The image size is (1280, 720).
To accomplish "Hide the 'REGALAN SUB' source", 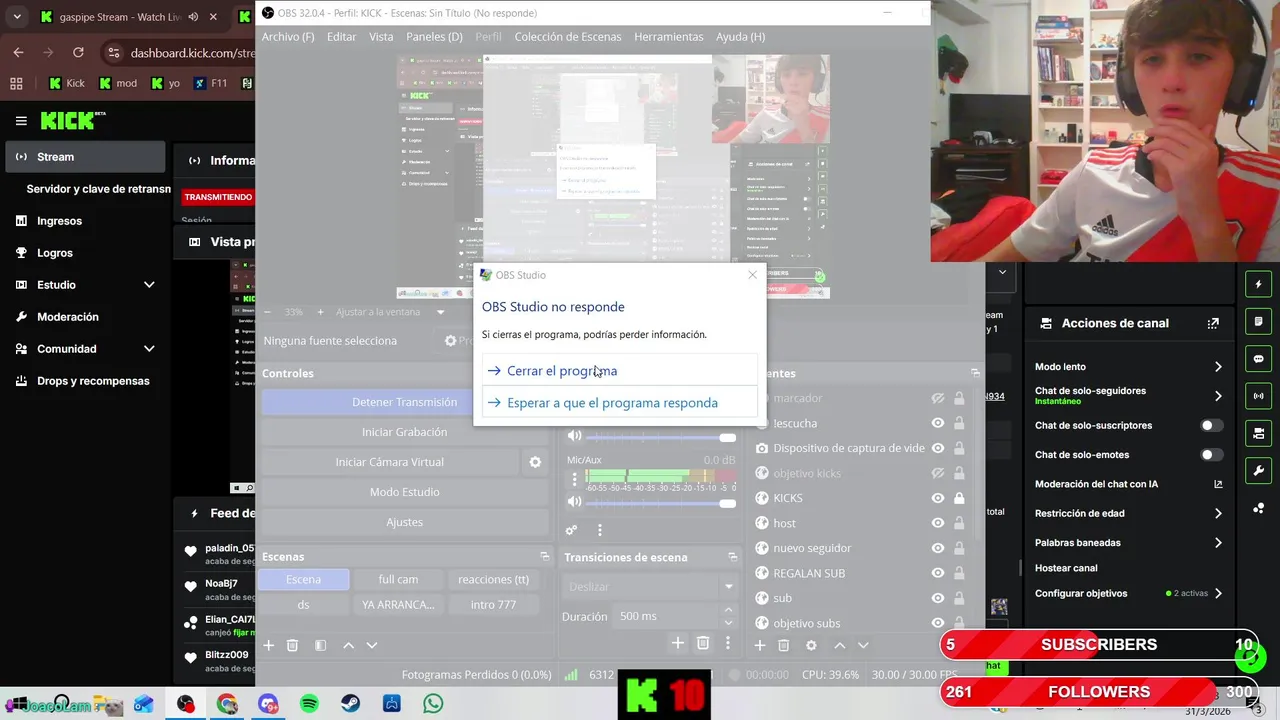I will [937, 573].
